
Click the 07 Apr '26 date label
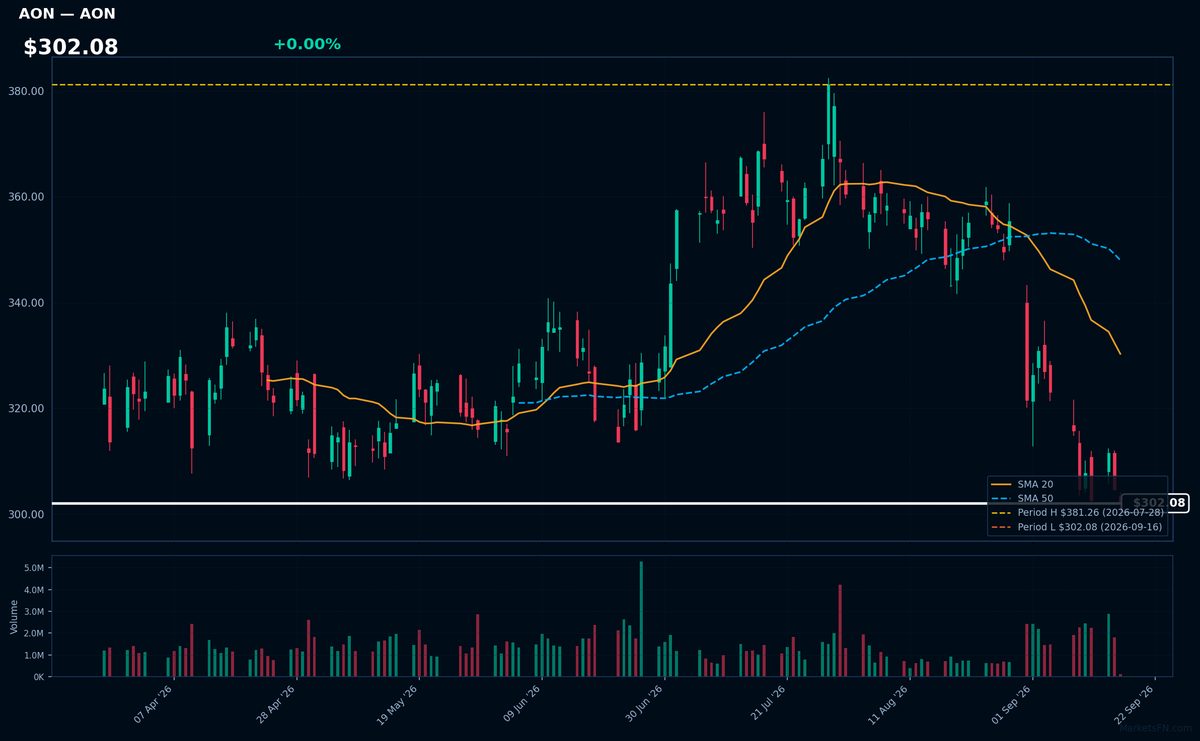point(153,703)
